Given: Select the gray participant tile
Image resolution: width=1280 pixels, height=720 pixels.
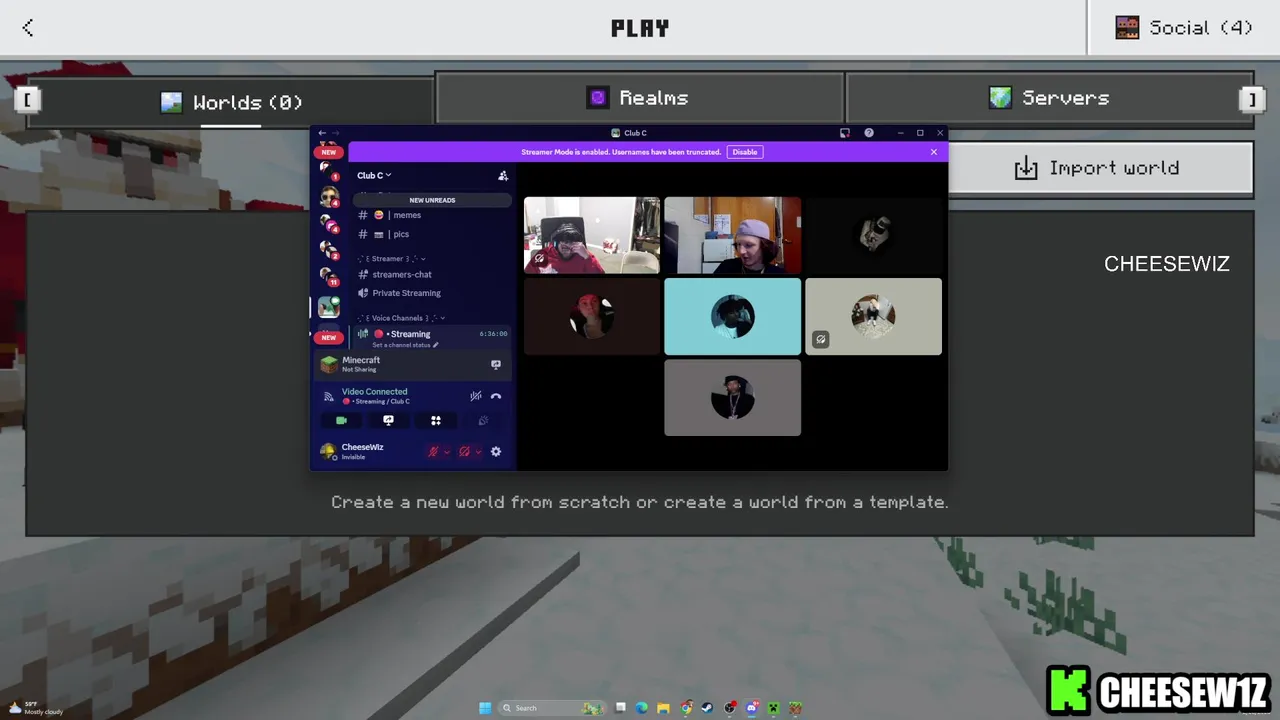Looking at the screenshot, I should coord(732,398).
